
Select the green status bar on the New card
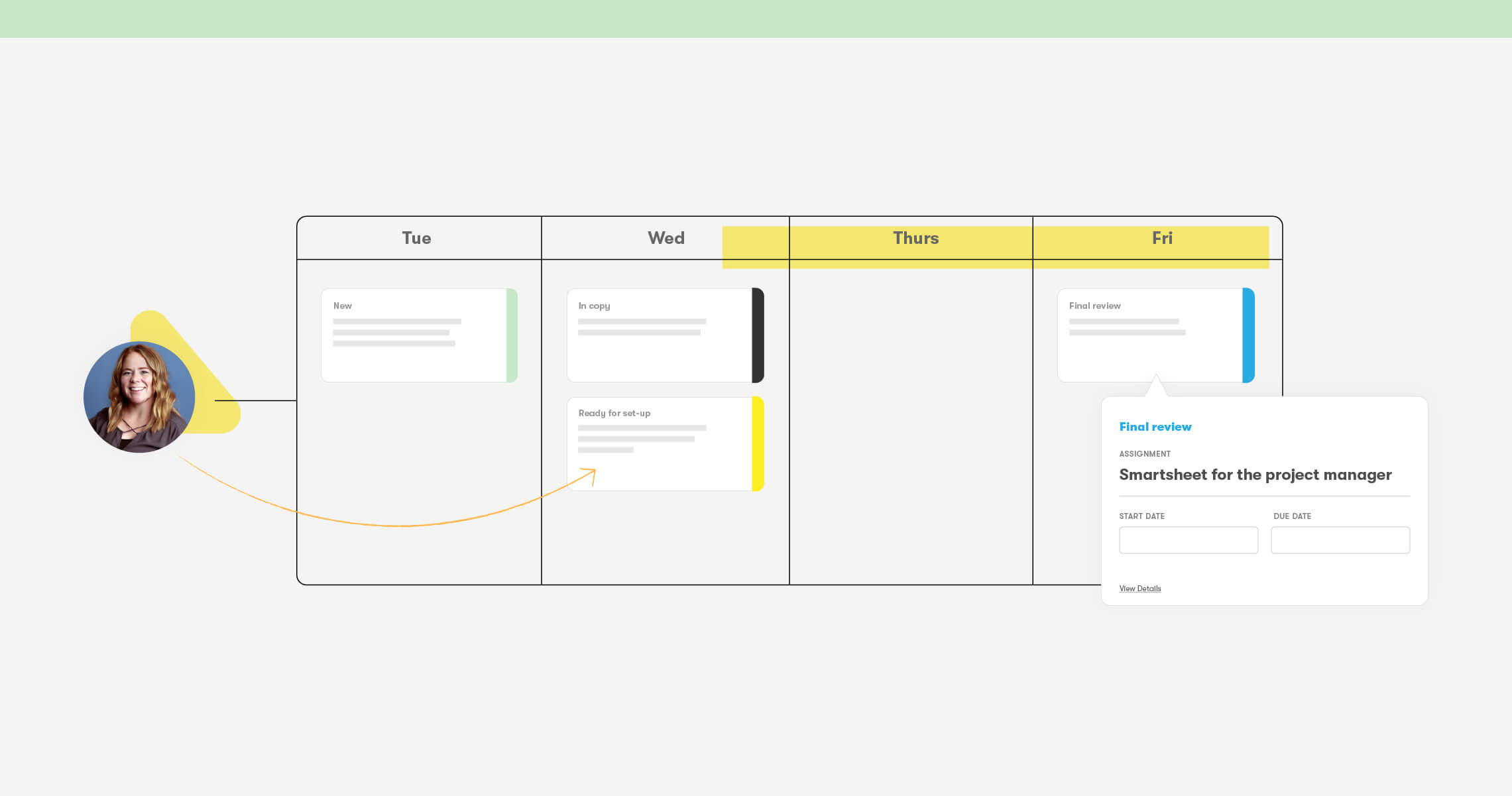pos(511,335)
